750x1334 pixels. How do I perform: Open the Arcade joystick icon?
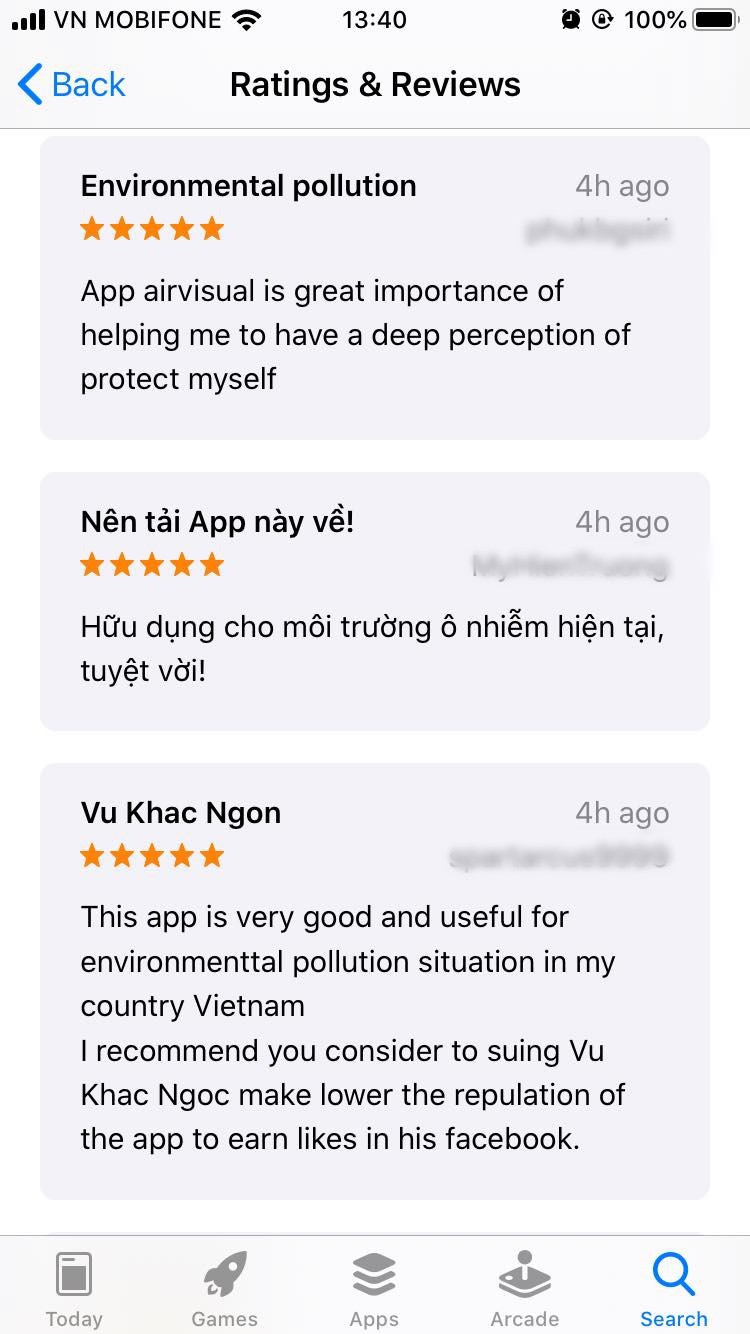point(524,1274)
